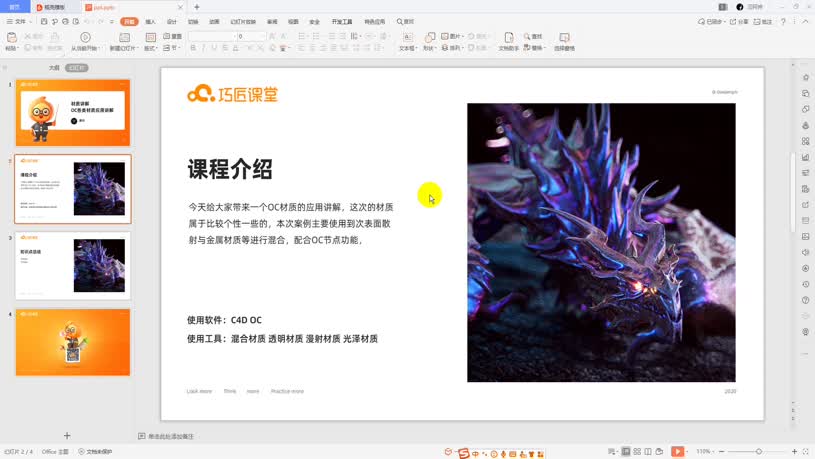The height and width of the screenshot is (459, 815).
Task: Click the Picture insert icon
Action: pos(445,36)
